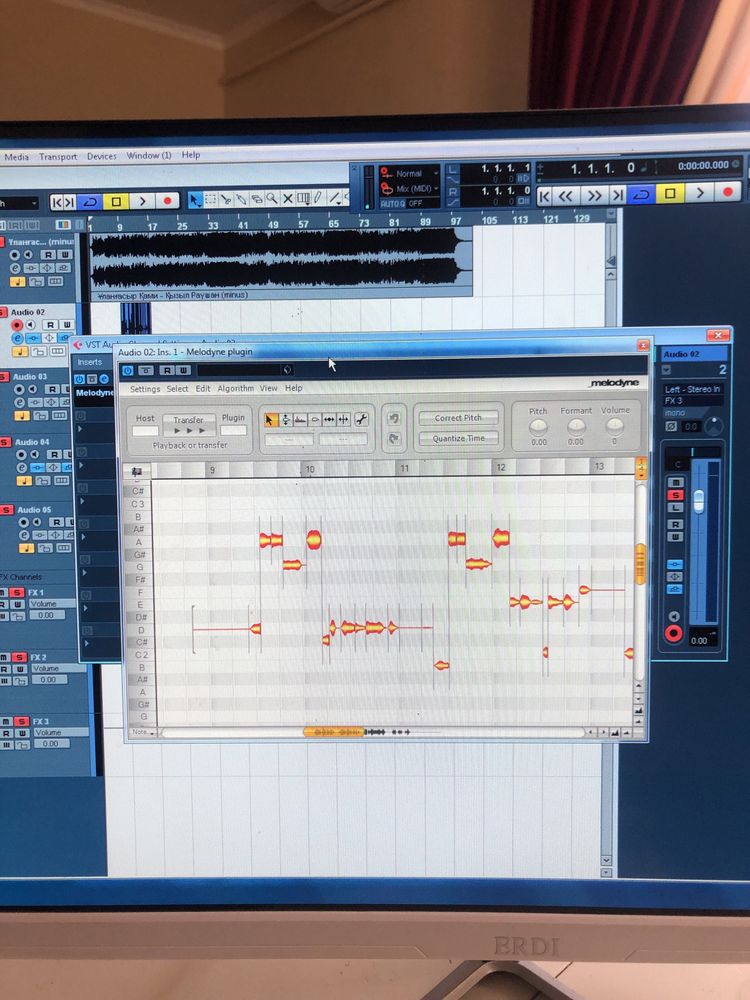The height and width of the screenshot is (1000, 750).
Task: Solo the Audio 05 track
Action: 7,510
